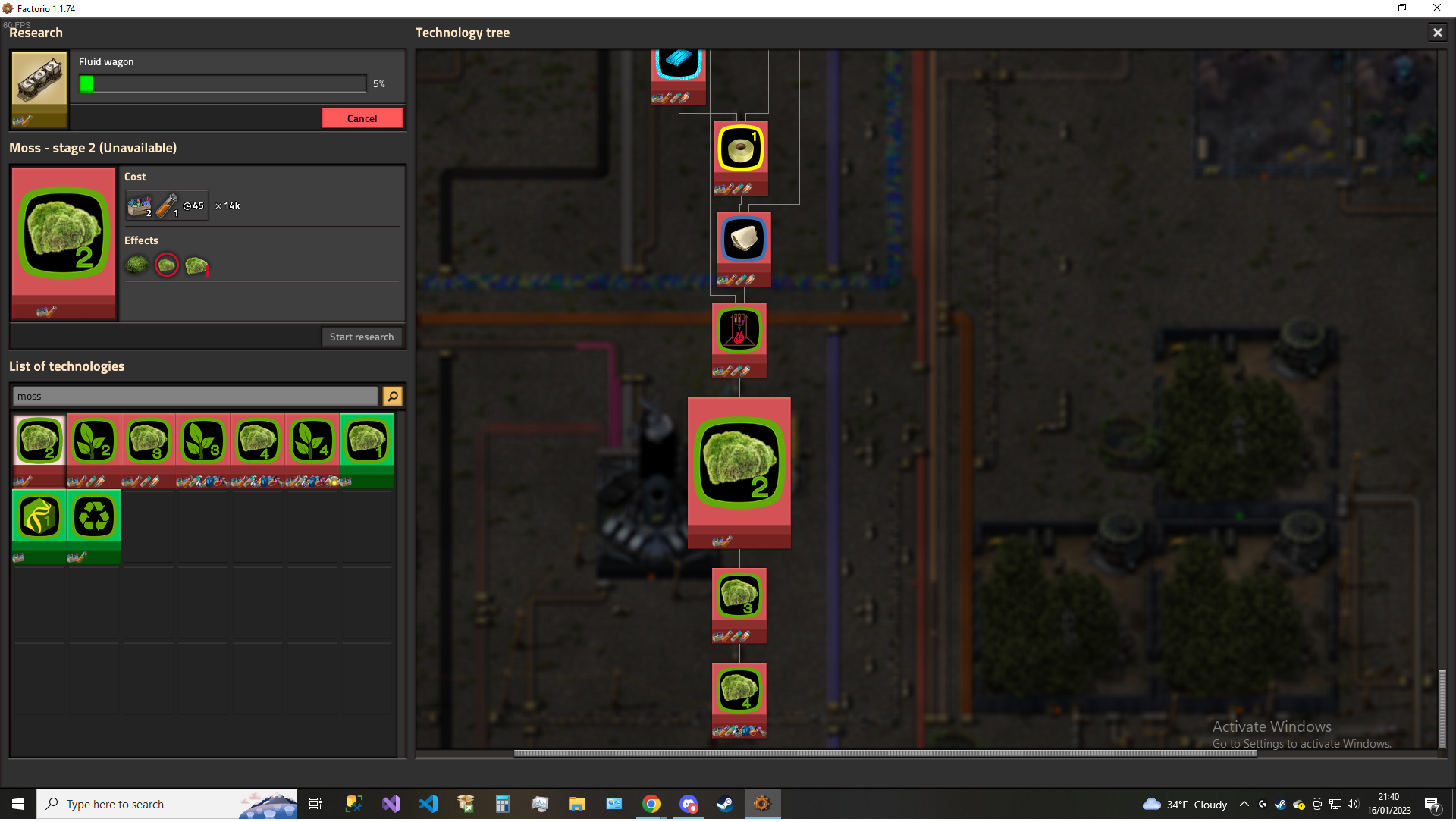Select Moss stage 2 in the technology list
1456x822 pixels.
point(39,450)
